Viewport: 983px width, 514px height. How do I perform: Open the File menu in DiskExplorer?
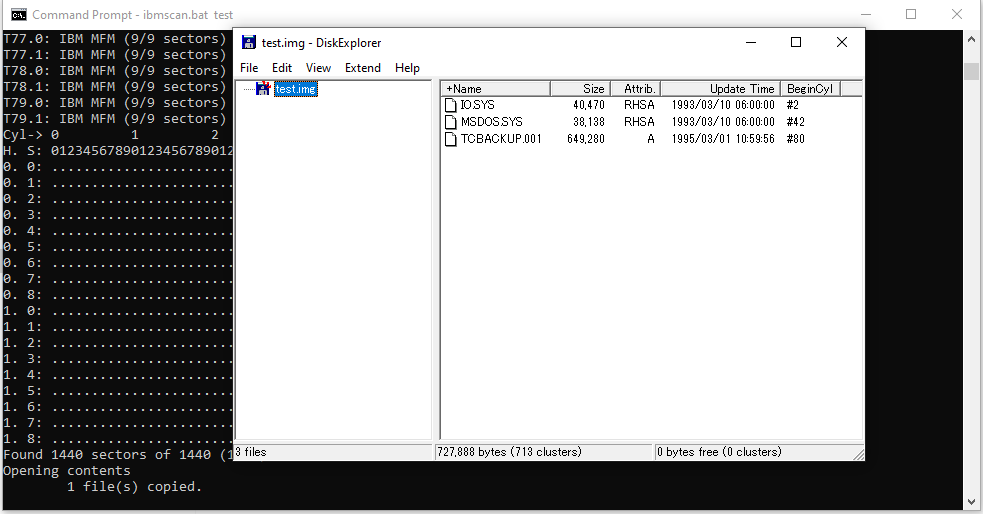pos(249,68)
